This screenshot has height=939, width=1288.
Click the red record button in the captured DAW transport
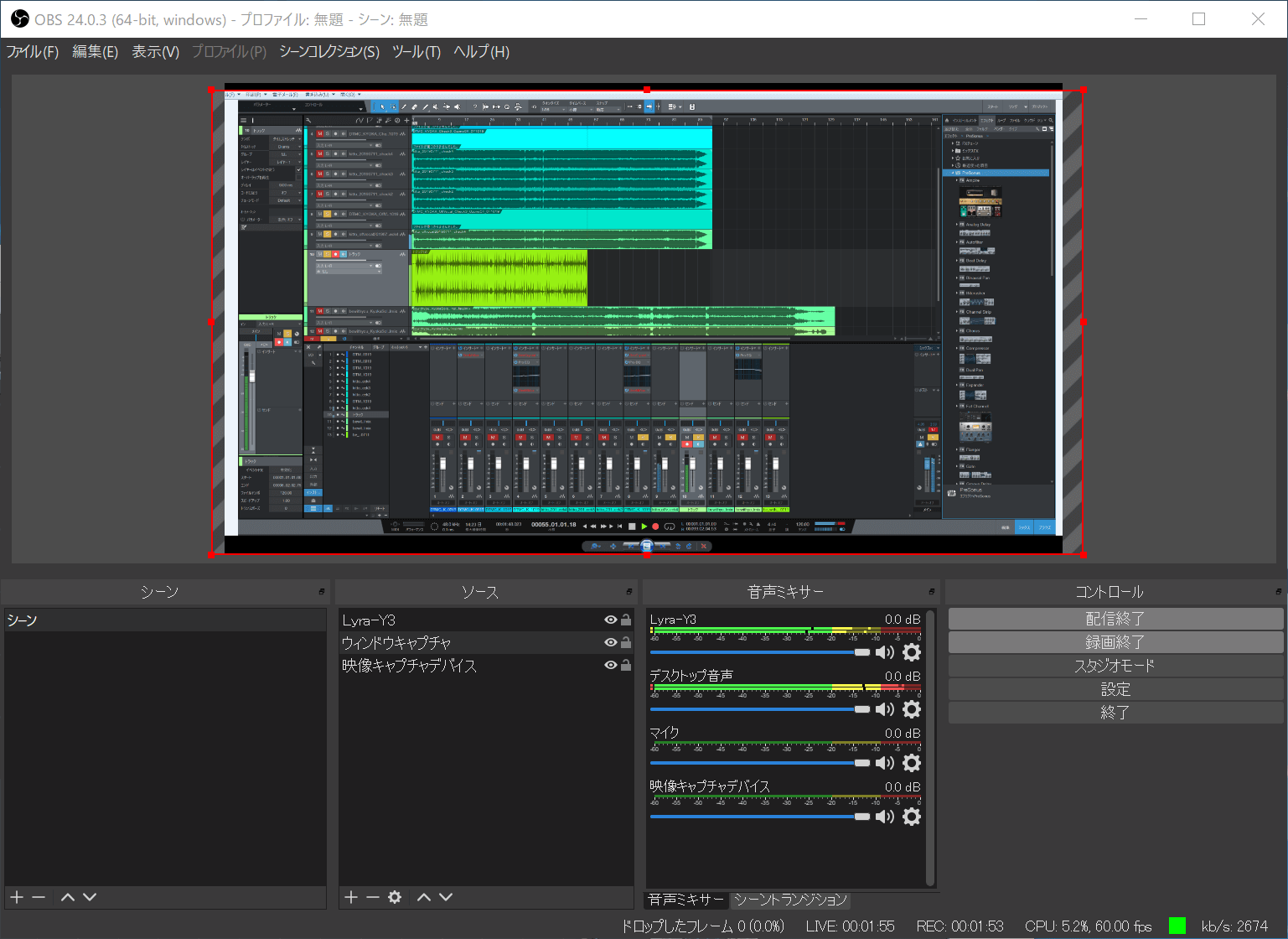(x=655, y=527)
